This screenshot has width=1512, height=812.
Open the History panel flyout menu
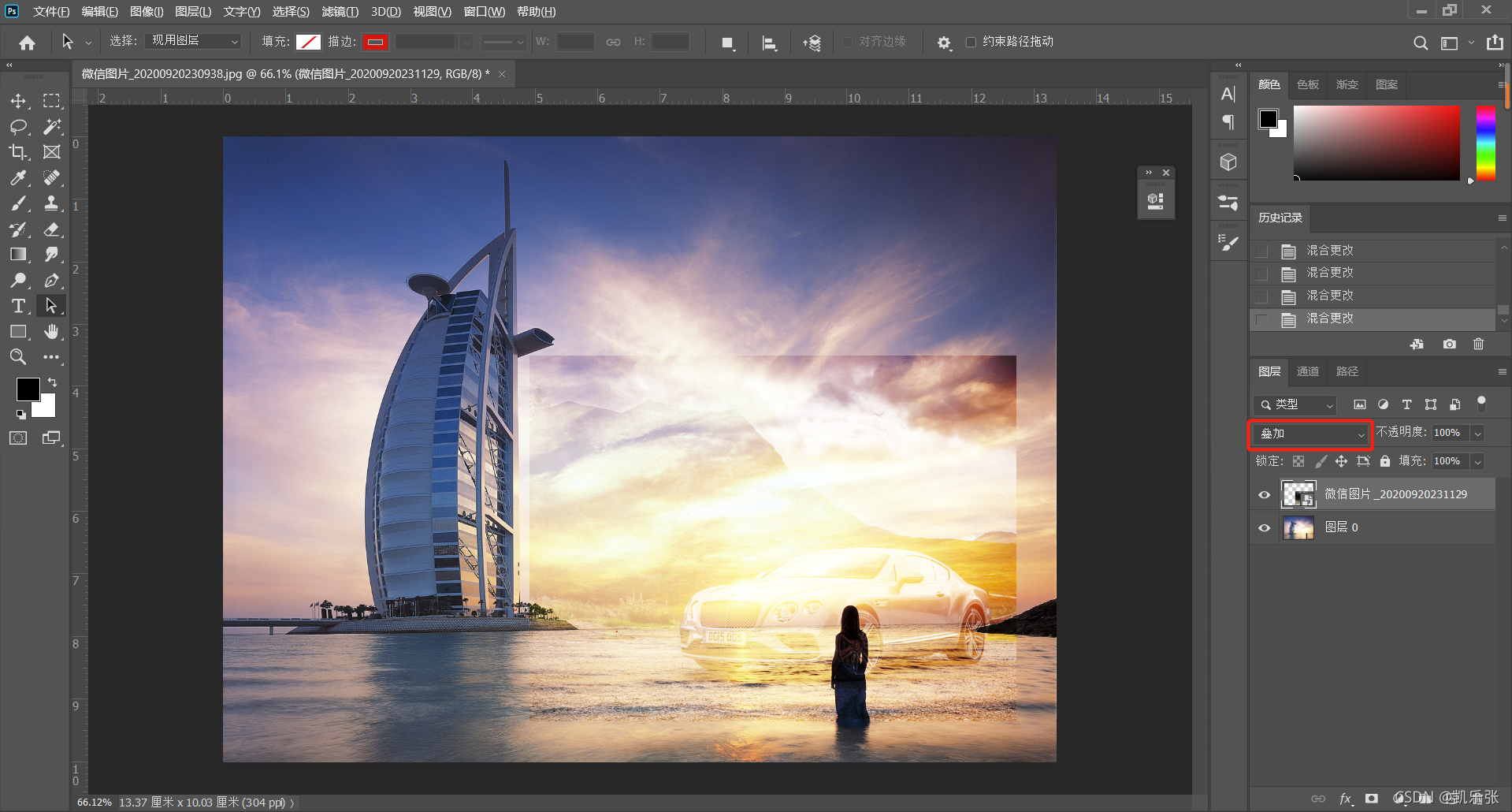1502,218
